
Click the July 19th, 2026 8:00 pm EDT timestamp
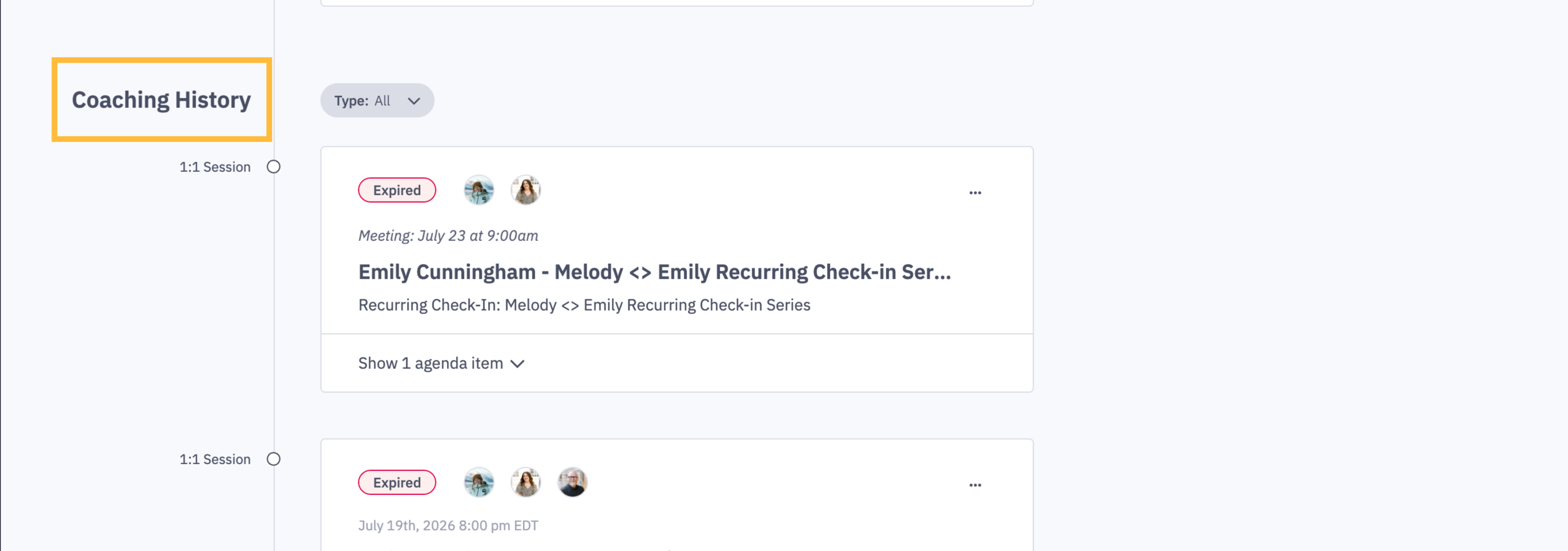448,525
